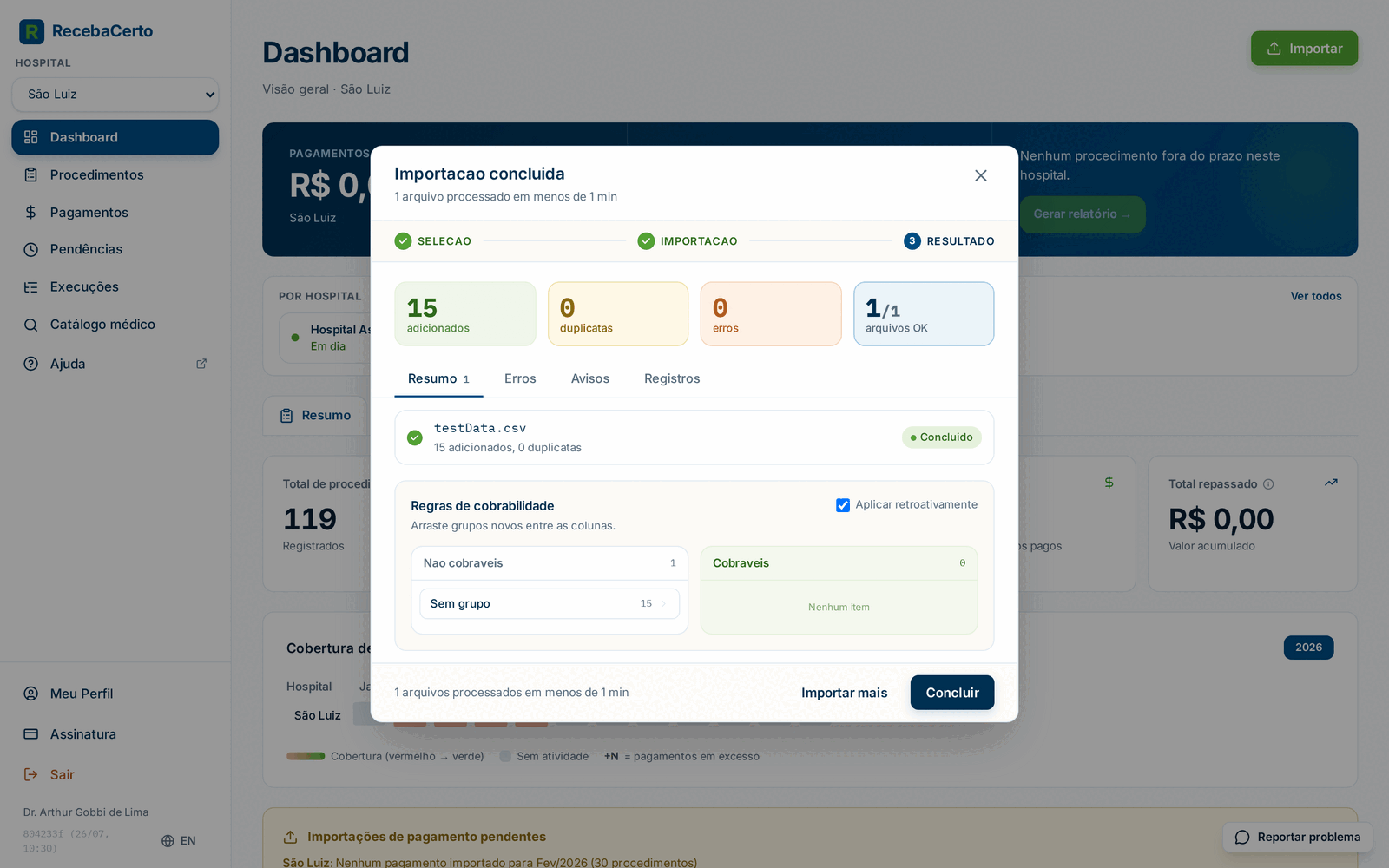
Task: Open Catálogo médico menu item
Action: (x=115, y=325)
